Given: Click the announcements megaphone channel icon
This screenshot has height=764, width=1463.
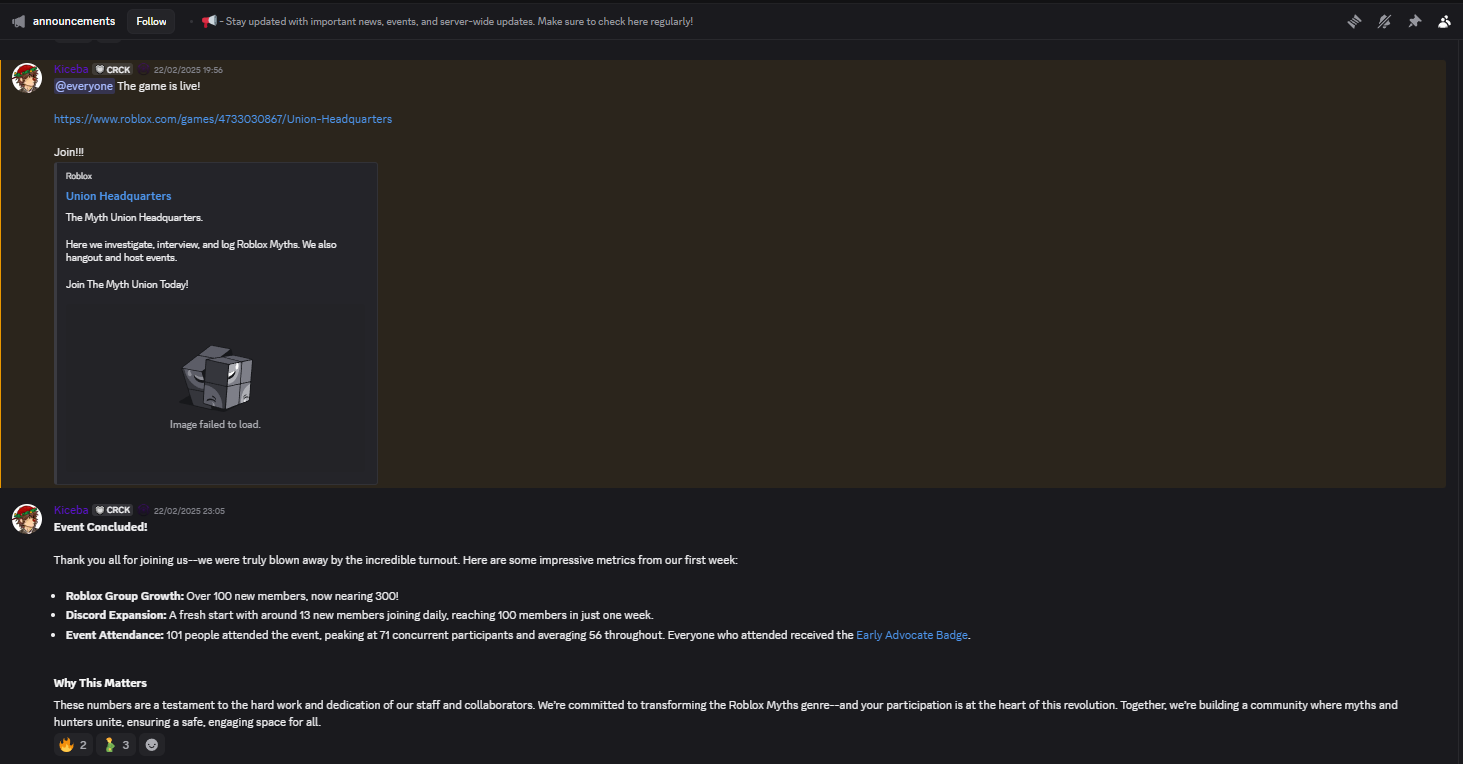Looking at the screenshot, I should (18, 21).
